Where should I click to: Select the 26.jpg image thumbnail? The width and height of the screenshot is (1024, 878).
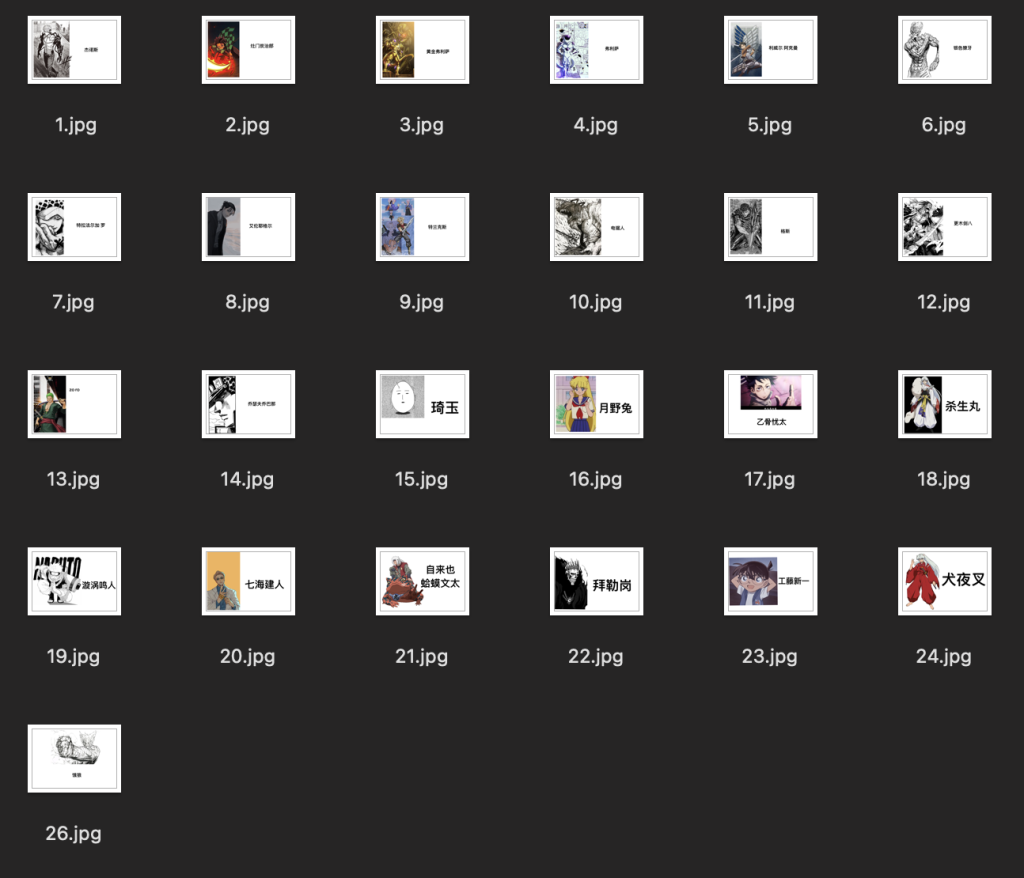point(74,758)
